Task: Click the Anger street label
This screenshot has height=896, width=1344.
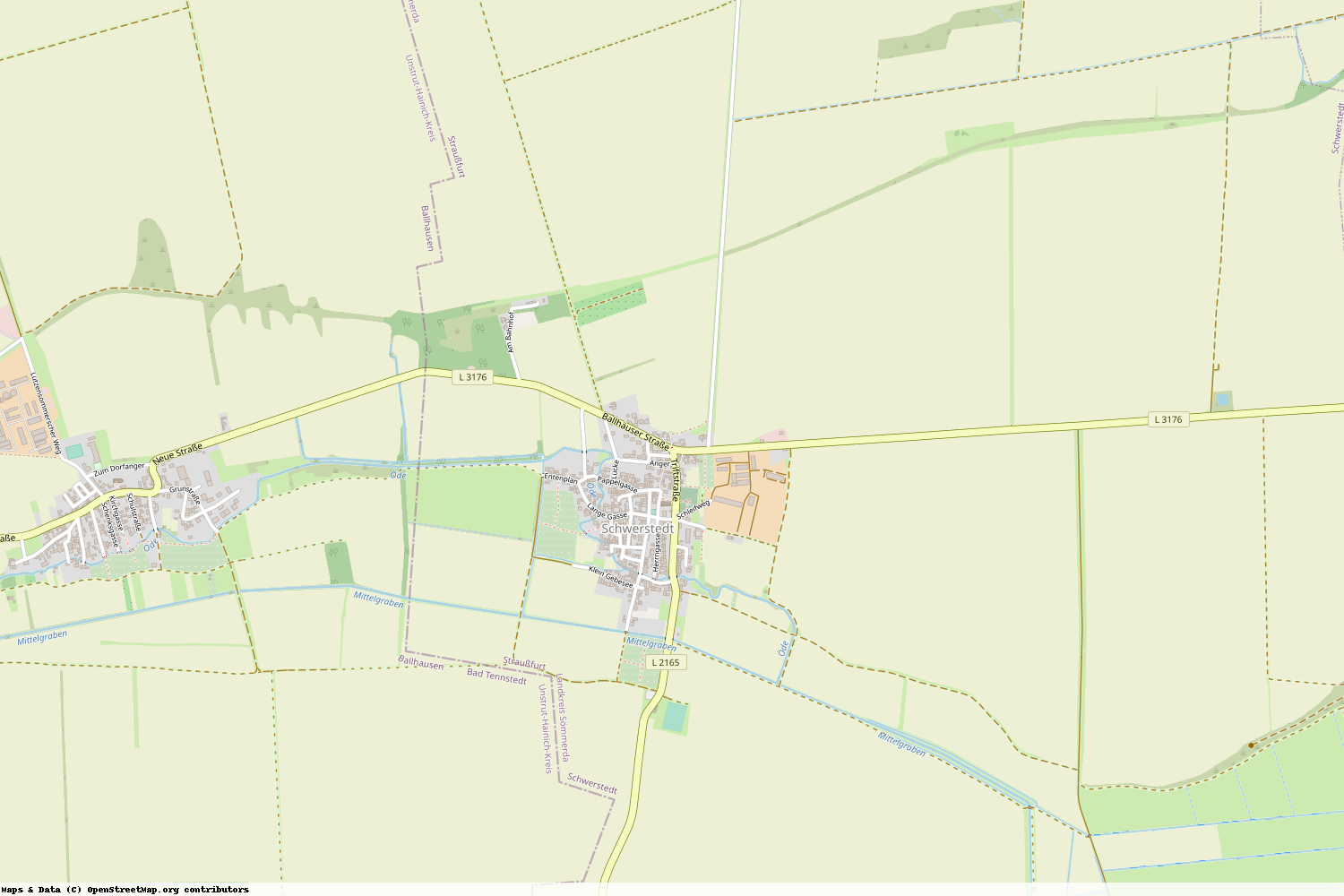Action: [659, 463]
